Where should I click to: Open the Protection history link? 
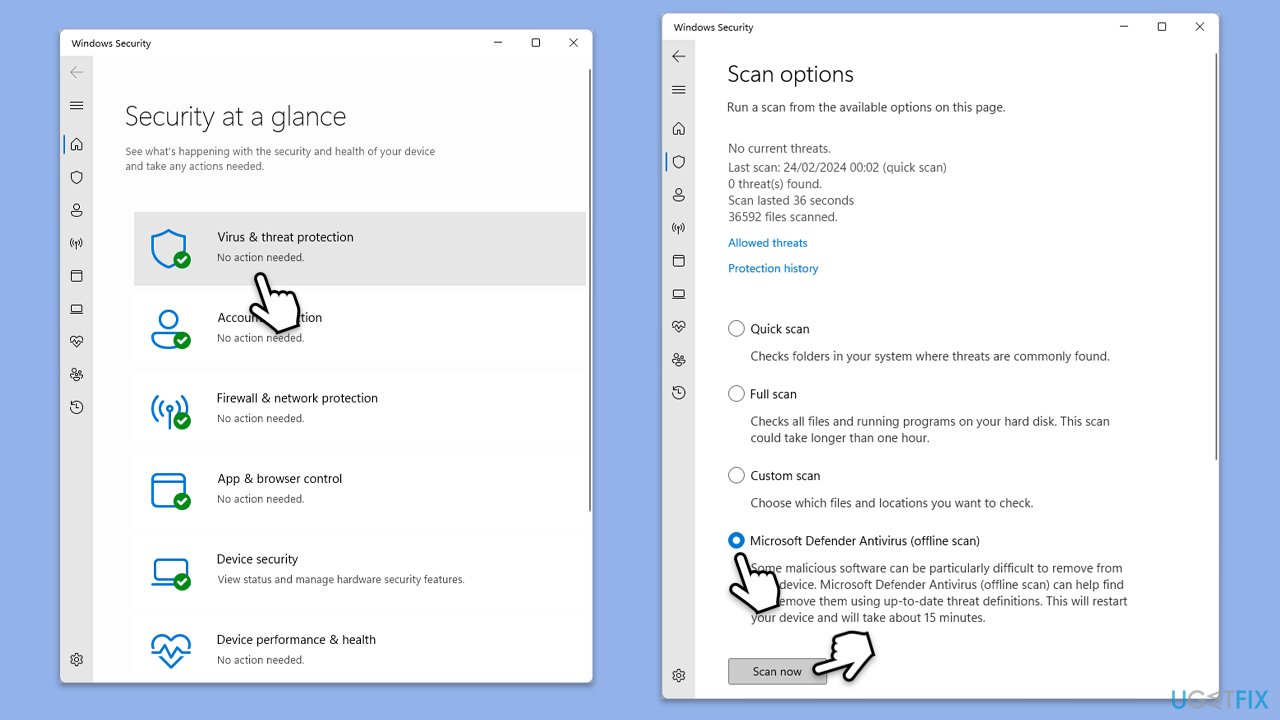point(773,269)
